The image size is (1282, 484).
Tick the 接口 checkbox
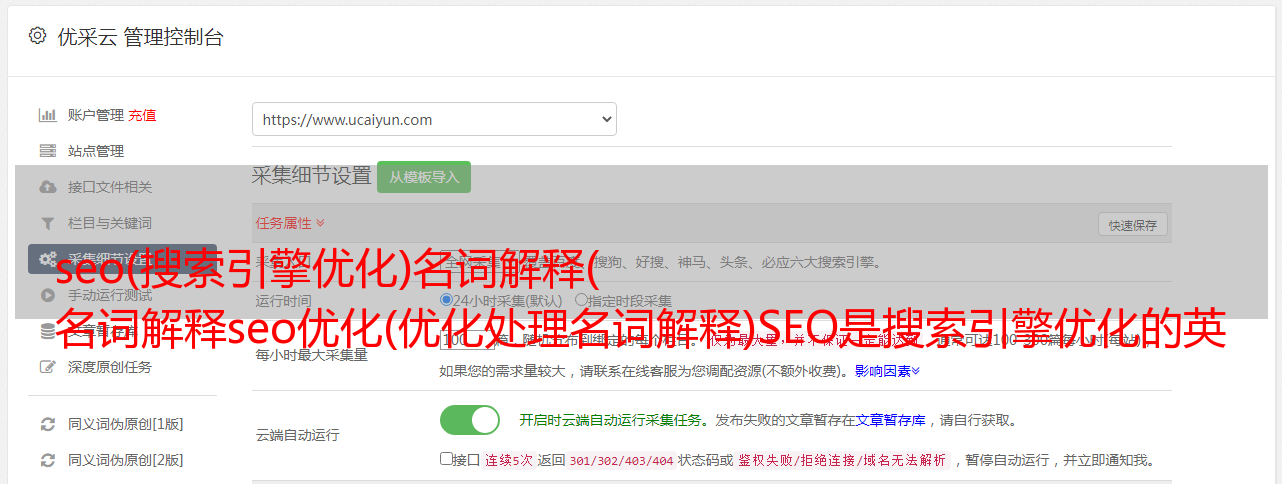coord(446,459)
